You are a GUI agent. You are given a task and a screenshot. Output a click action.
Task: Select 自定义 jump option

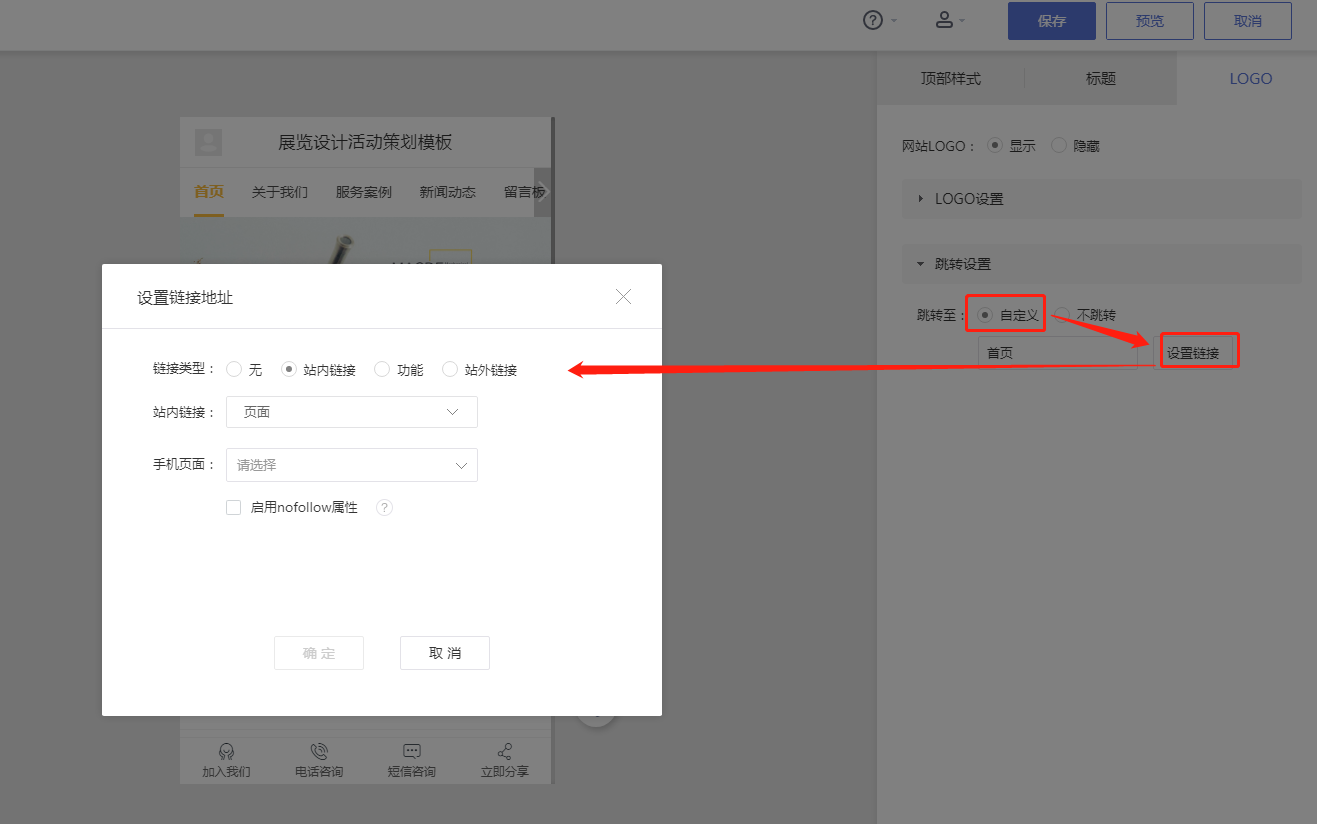(985, 315)
